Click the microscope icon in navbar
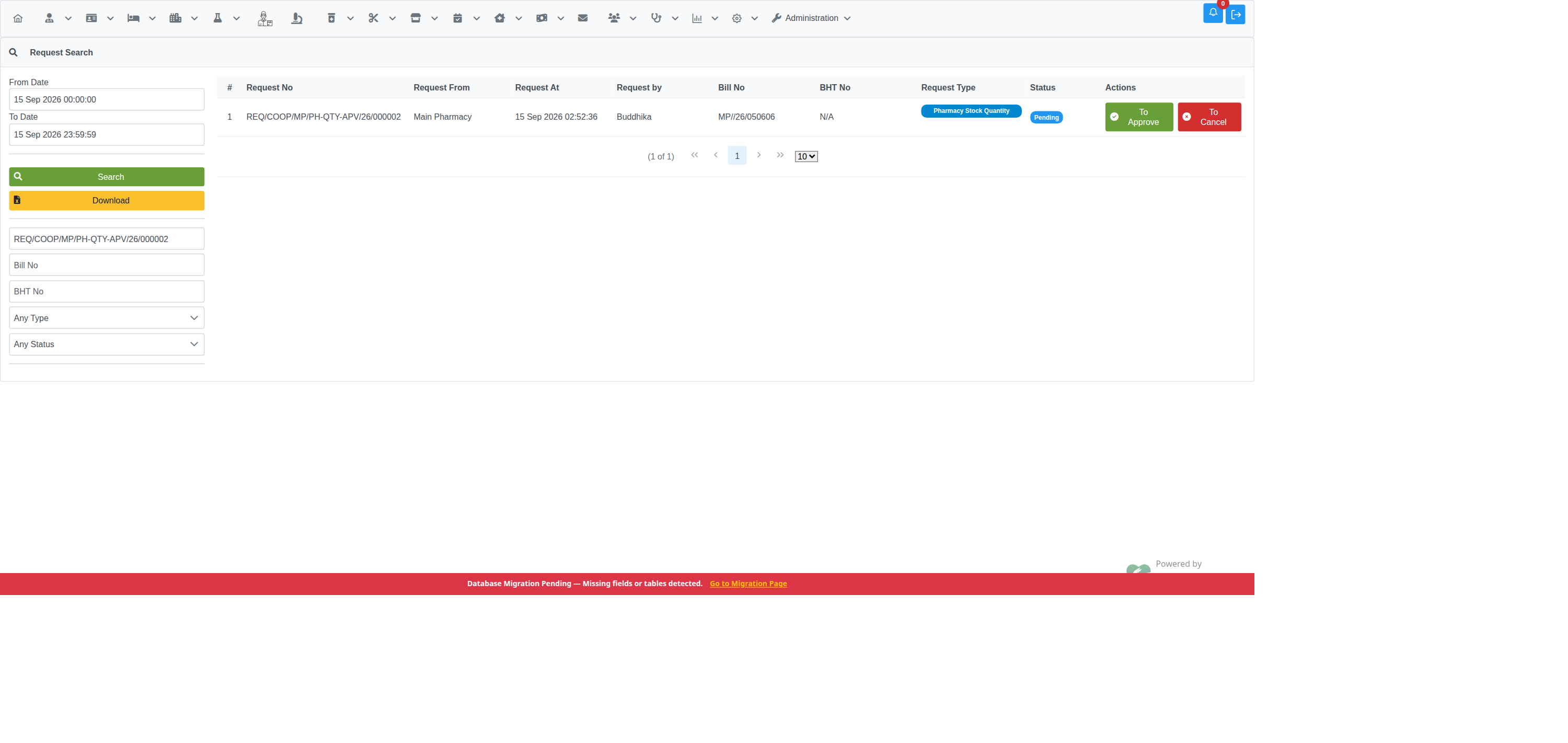The image size is (1568, 743). pyautogui.click(x=297, y=18)
